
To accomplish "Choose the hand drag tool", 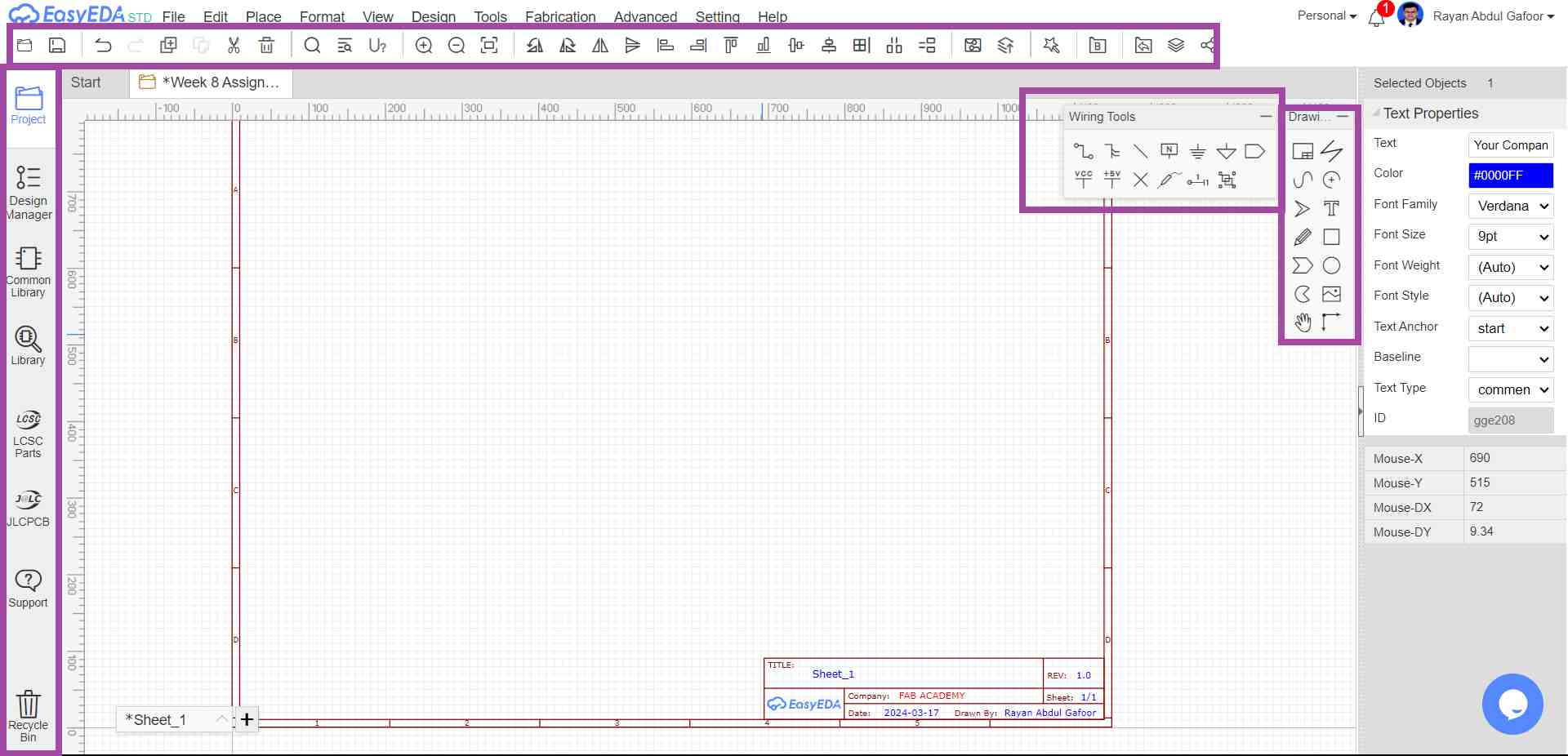I will (x=1303, y=322).
